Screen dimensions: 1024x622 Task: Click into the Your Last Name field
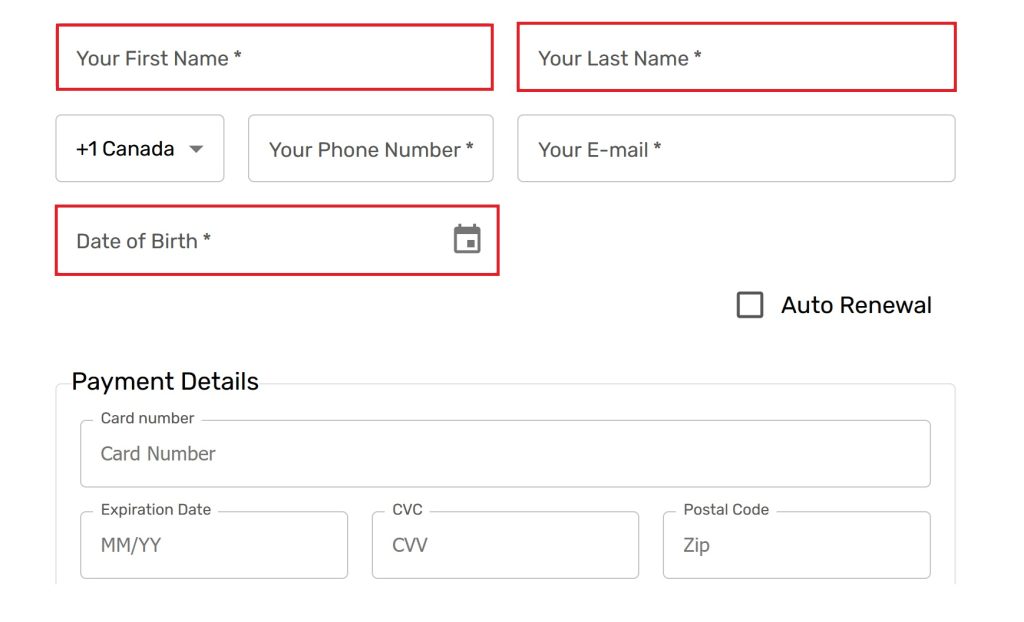click(736, 58)
